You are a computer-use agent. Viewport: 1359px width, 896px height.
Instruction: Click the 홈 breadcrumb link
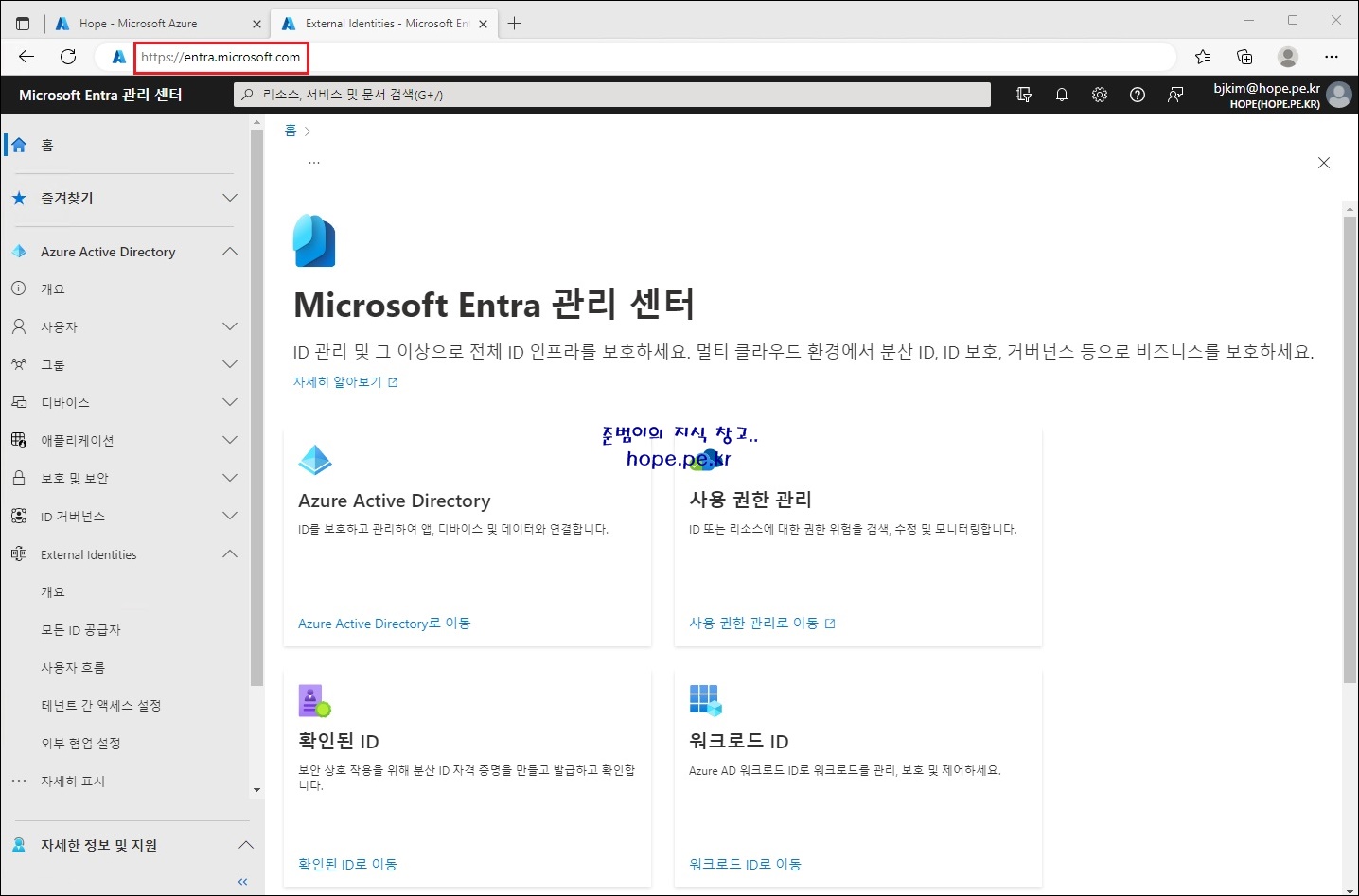(x=291, y=131)
